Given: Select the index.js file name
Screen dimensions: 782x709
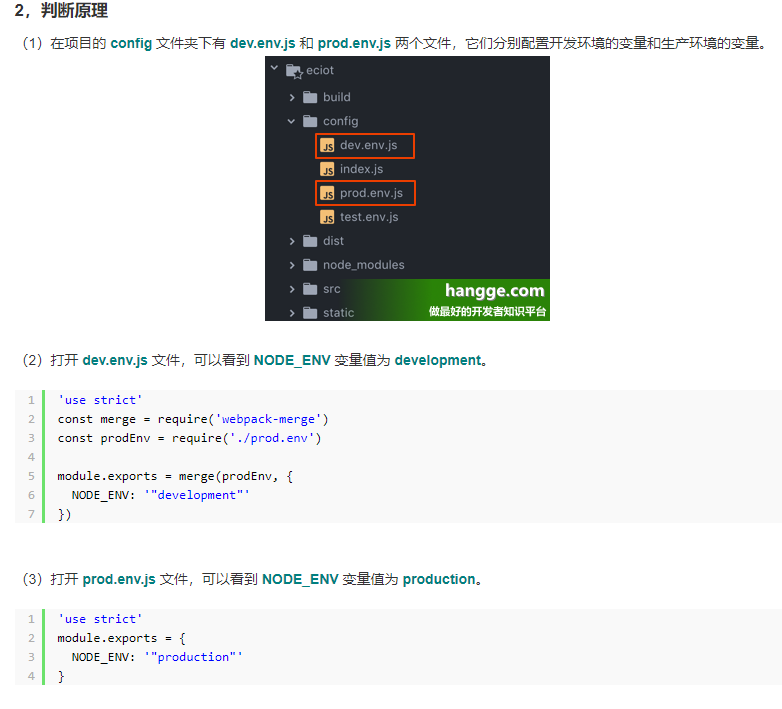Looking at the screenshot, I should [362, 169].
